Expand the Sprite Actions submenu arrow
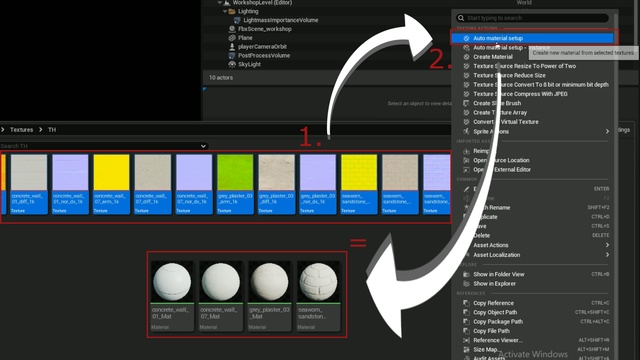 pyautogui.click(x=607, y=131)
